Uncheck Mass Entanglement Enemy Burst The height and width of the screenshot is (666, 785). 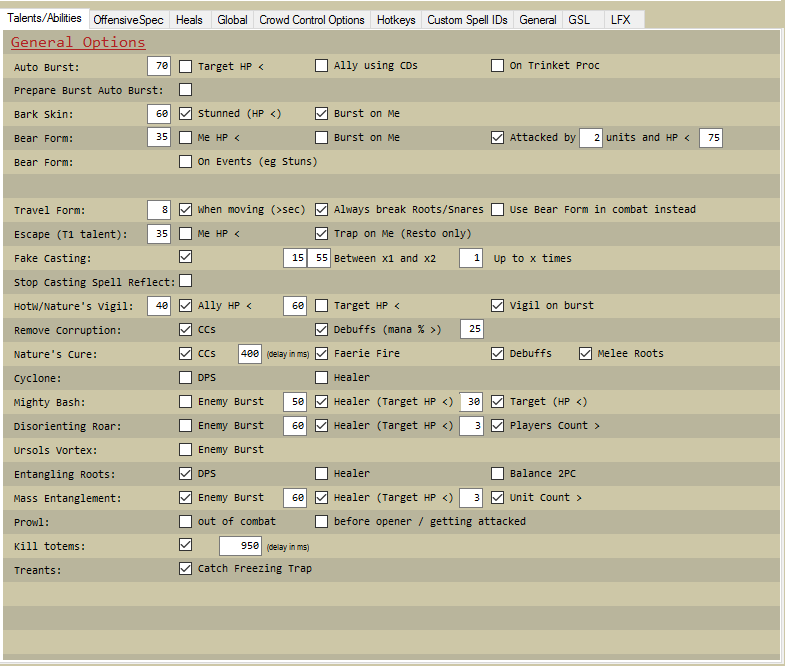pos(185,497)
